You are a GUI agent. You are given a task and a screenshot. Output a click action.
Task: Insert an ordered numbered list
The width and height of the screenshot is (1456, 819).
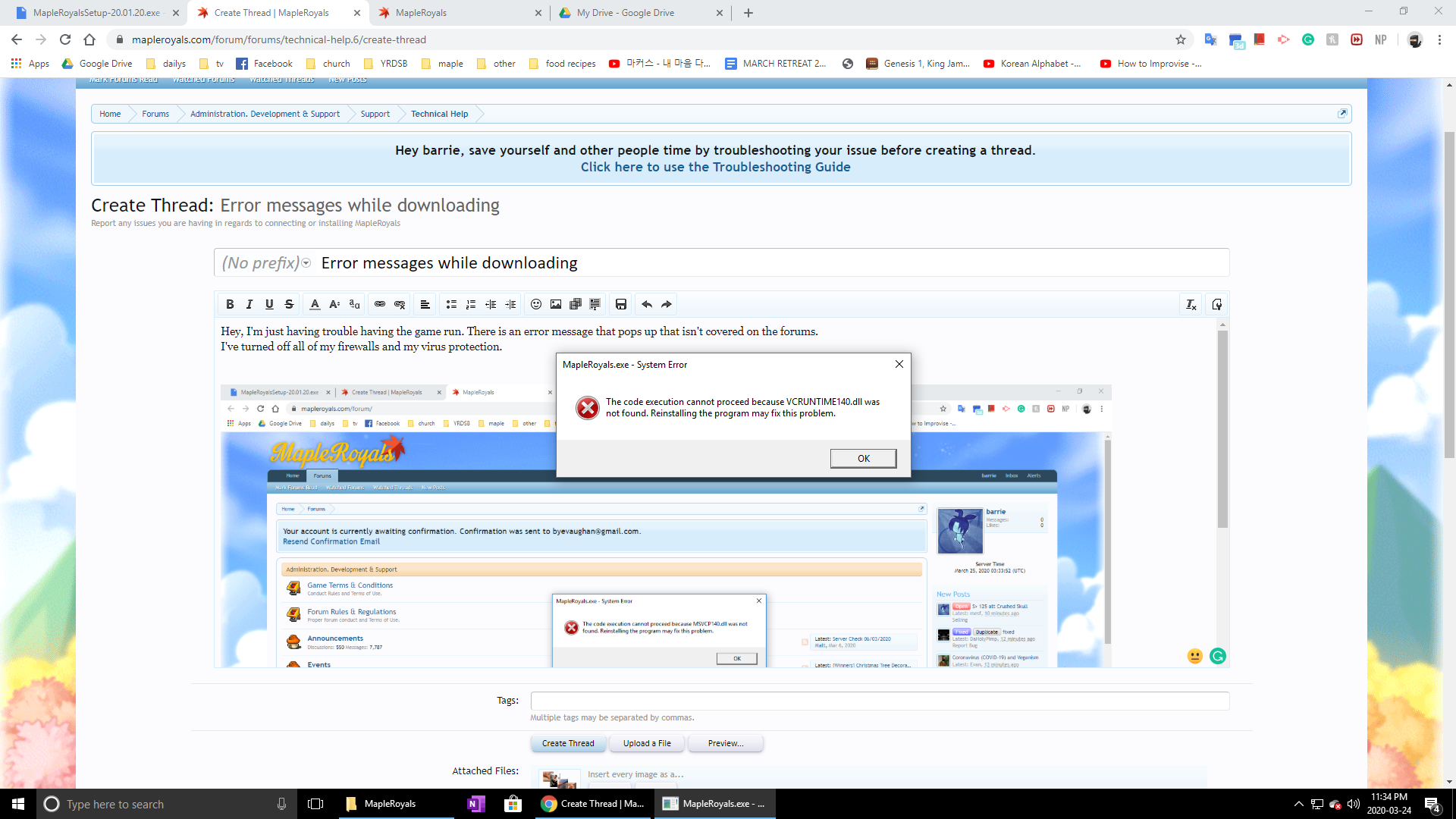[x=471, y=304]
